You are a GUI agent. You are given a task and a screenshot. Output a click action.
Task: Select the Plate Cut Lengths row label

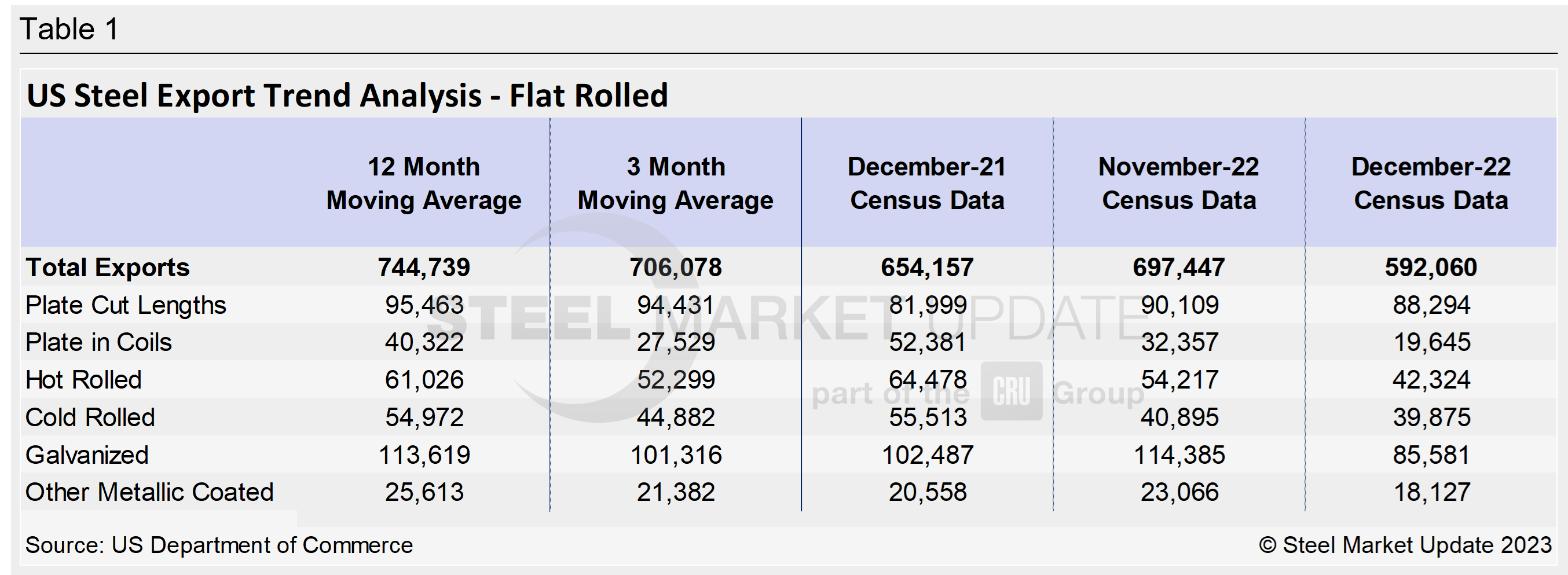coord(126,305)
